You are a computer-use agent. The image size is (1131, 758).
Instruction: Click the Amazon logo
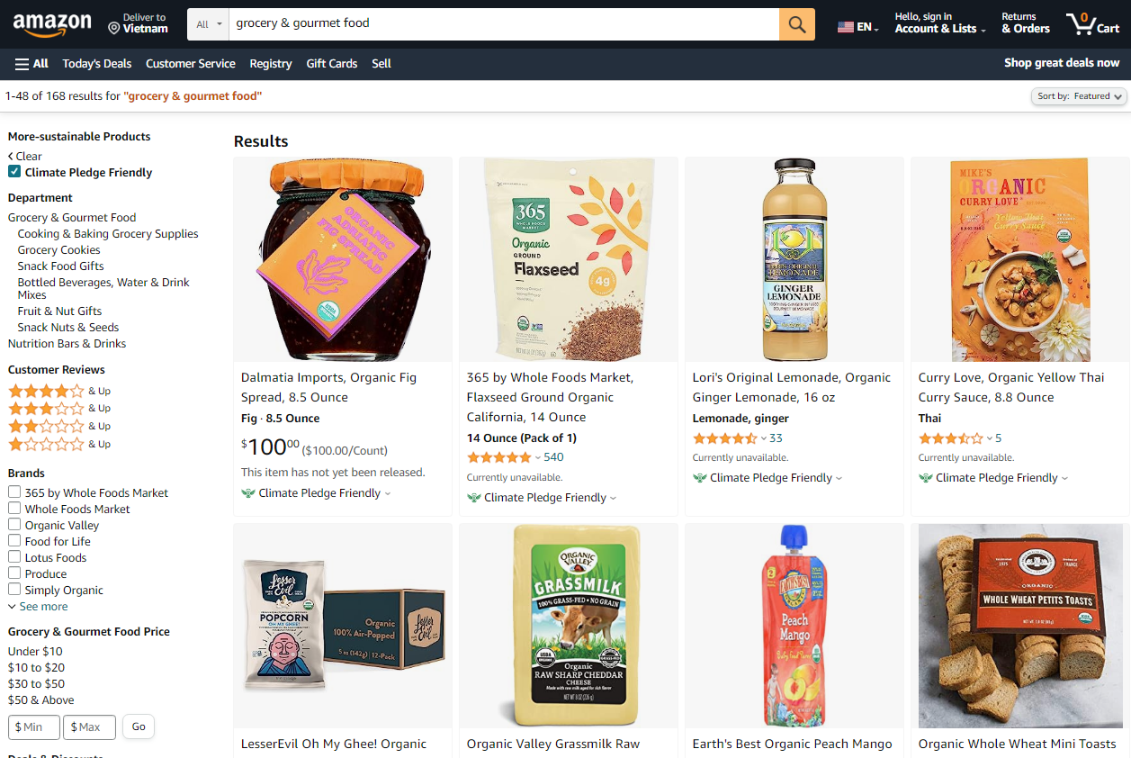[52, 24]
